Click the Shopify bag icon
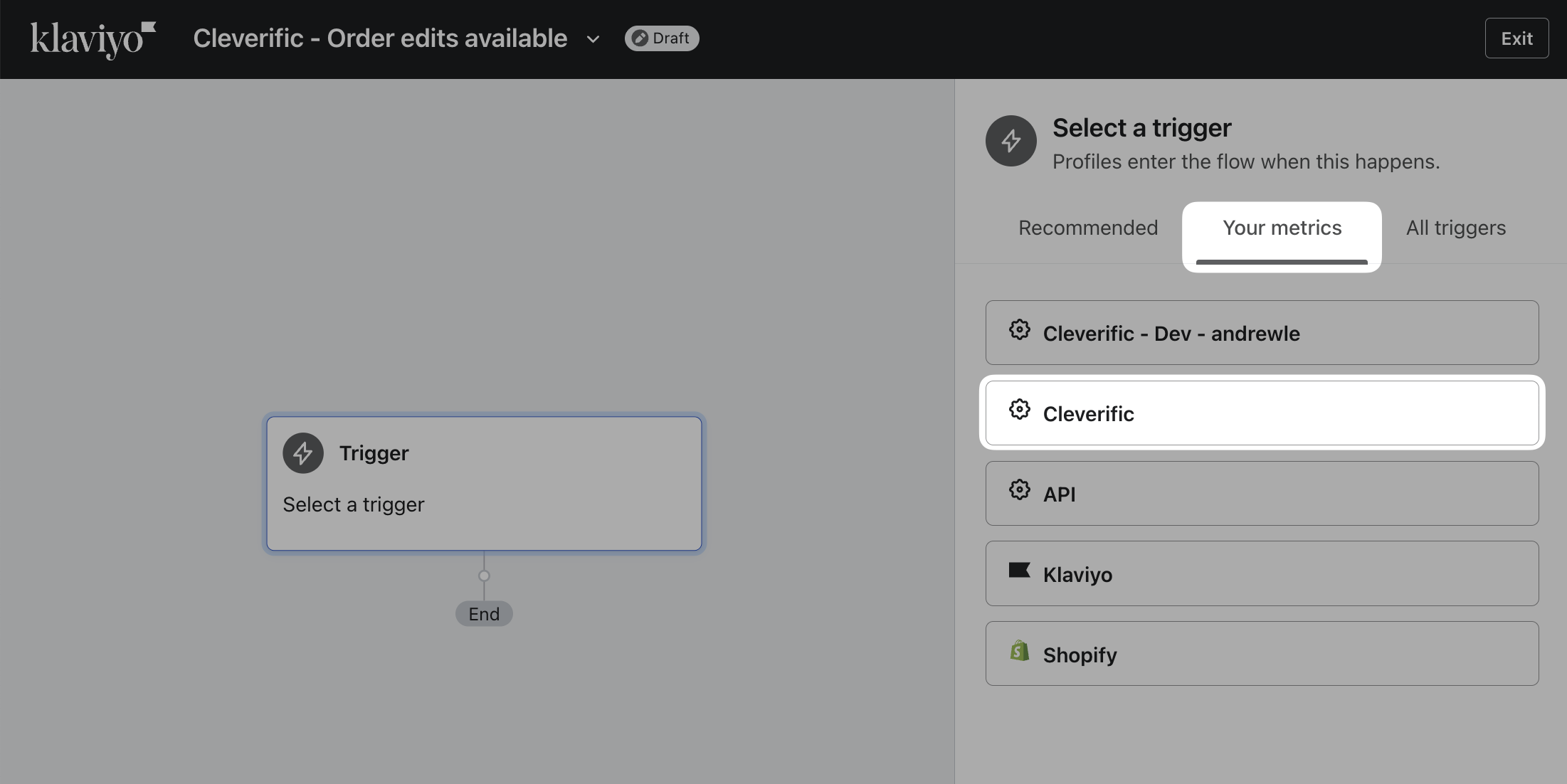 pos(1019,650)
